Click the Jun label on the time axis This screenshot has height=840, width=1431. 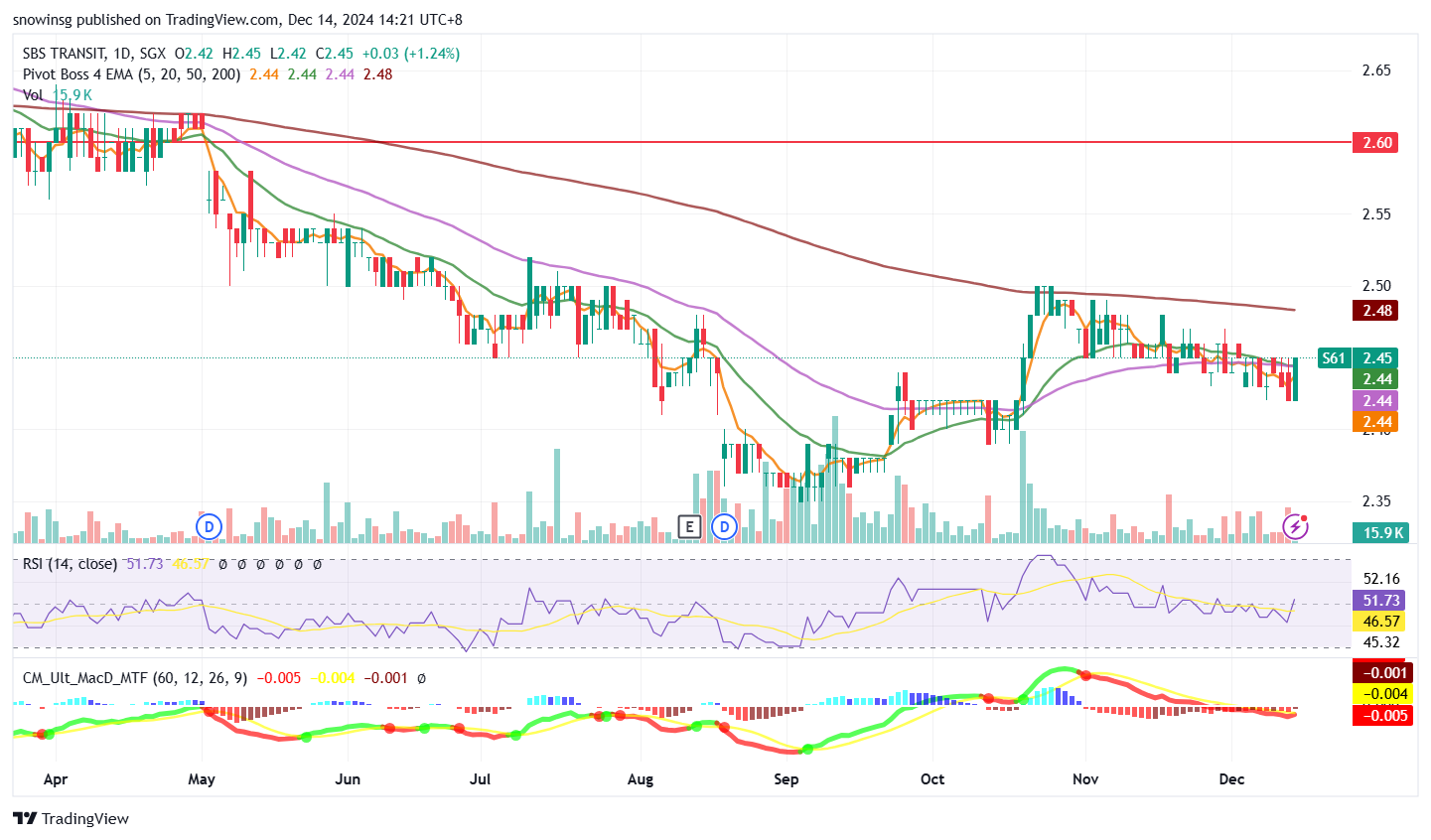[348, 779]
